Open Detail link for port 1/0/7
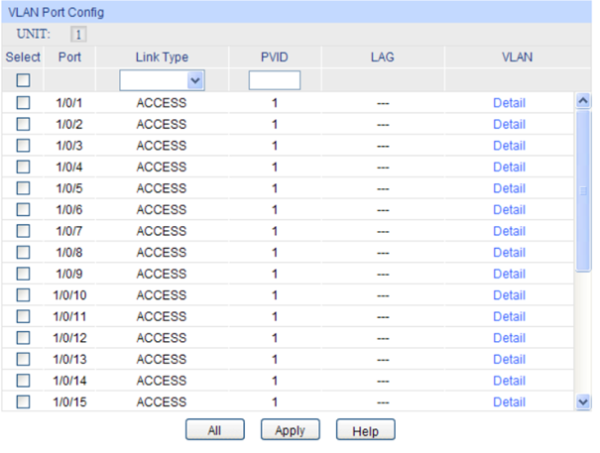 click(x=509, y=231)
